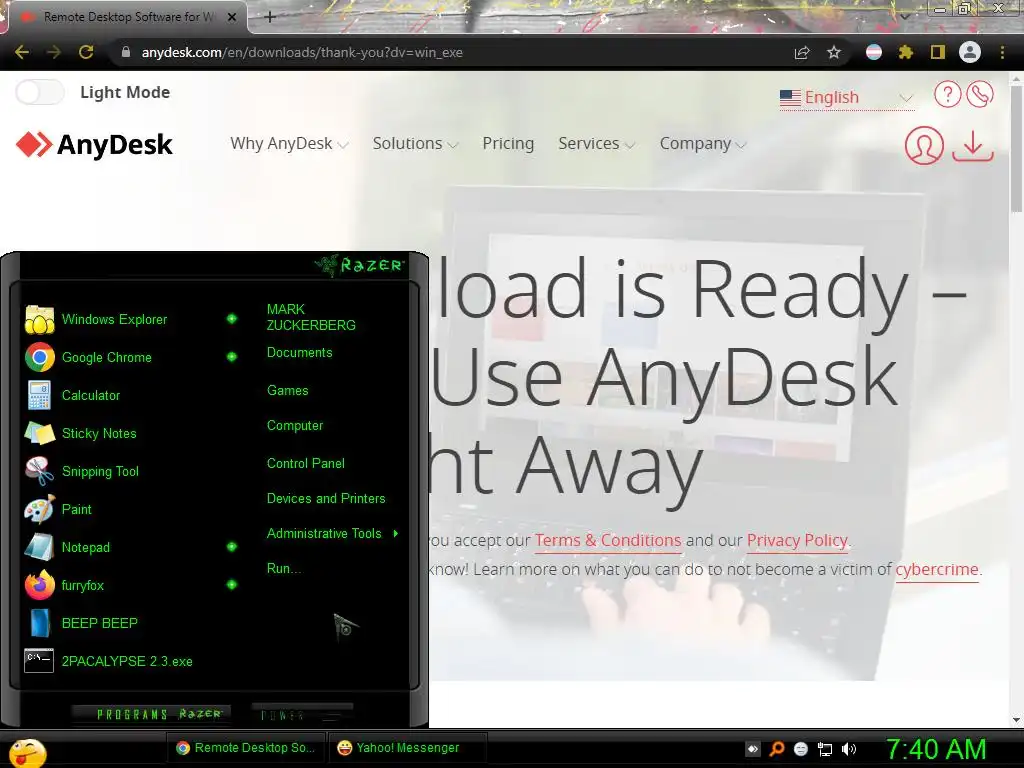Image resolution: width=1024 pixels, height=768 pixels.
Task: Open the Chrome profile avatar
Action: [x=970, y=52]
